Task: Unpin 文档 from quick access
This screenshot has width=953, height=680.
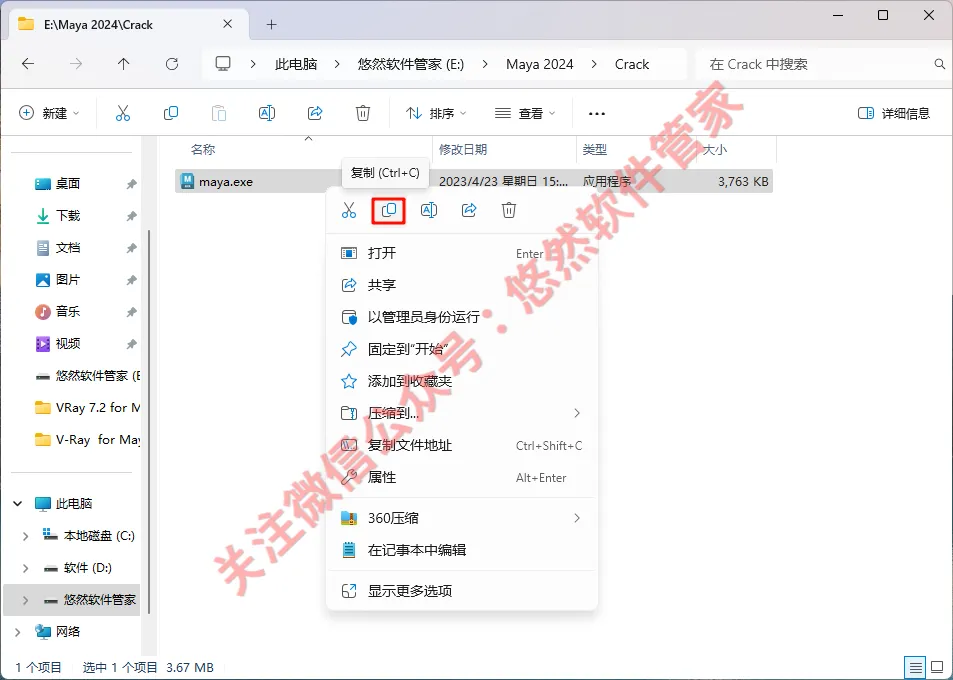Action: 131,248
